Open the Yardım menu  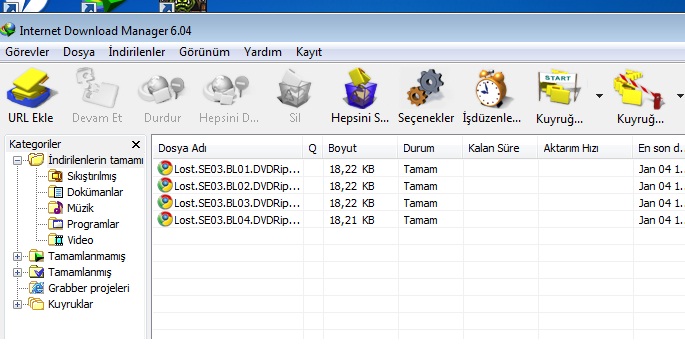tap(263, 52)
